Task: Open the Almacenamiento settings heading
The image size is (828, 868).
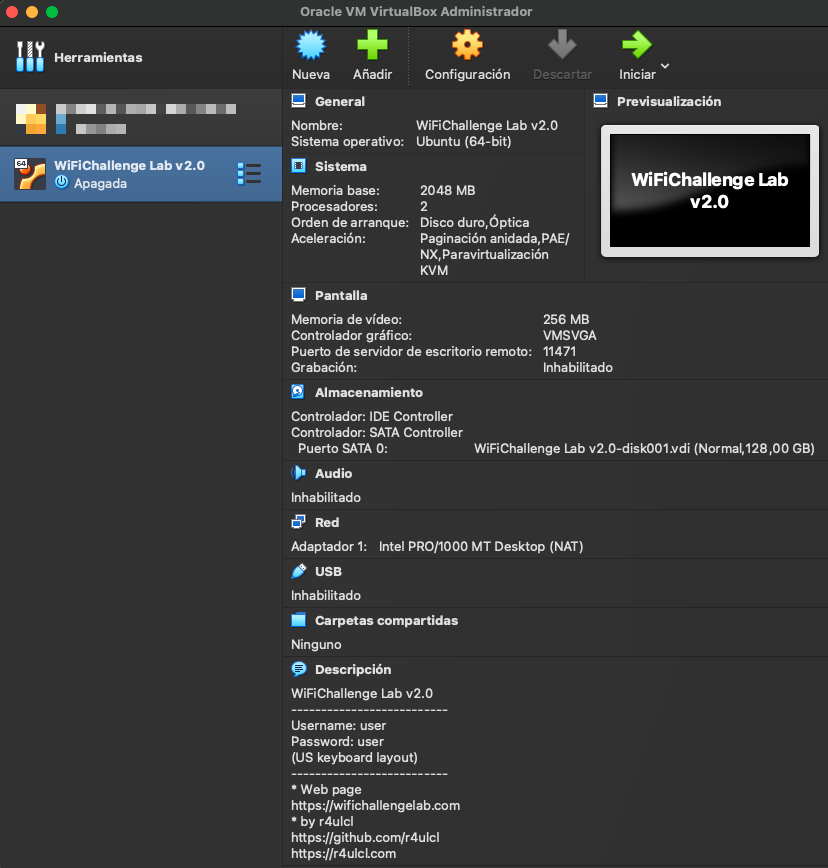Action: pyautogui.click(x=369, y=392)
